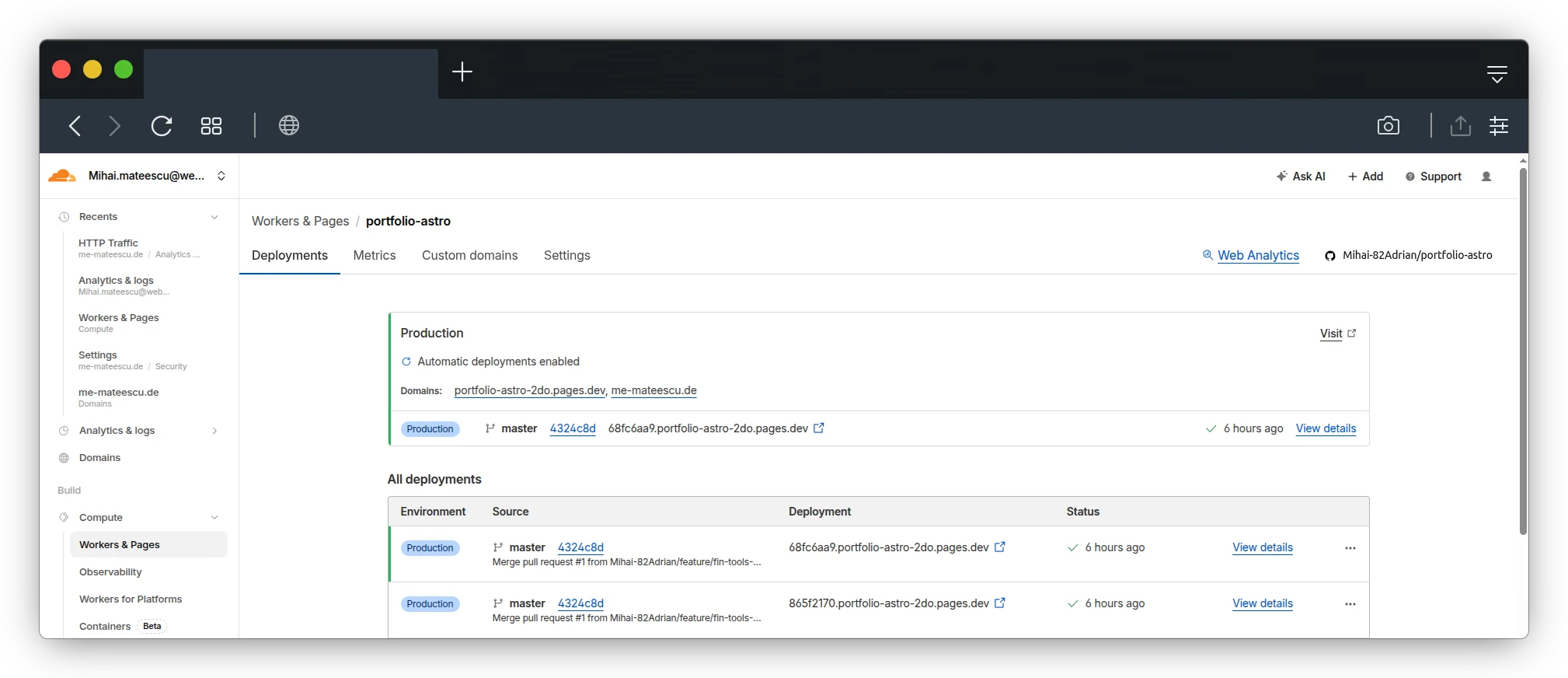
Task: Open commit 4324c8d in 865f2170 row
Action: pos(580,603)
